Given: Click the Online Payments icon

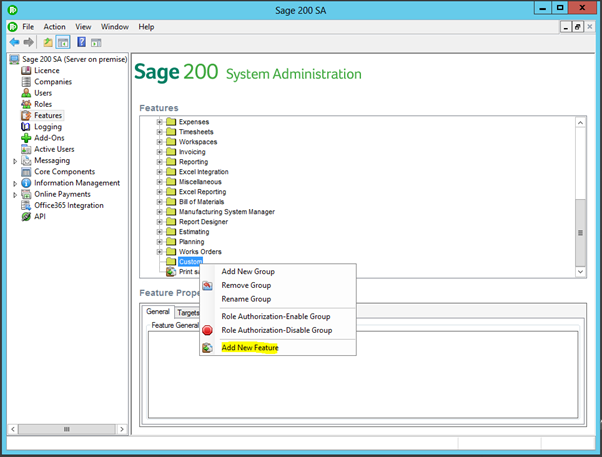Looking at the screenshot, I should 26,194.
